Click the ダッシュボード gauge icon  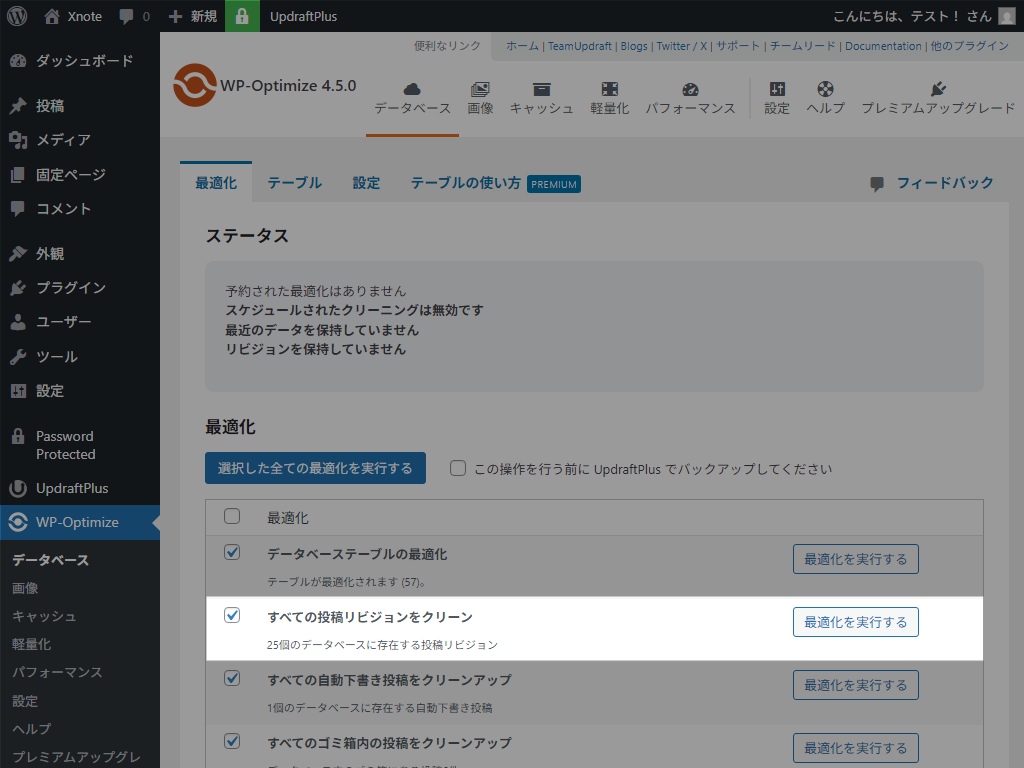[18, 61]
